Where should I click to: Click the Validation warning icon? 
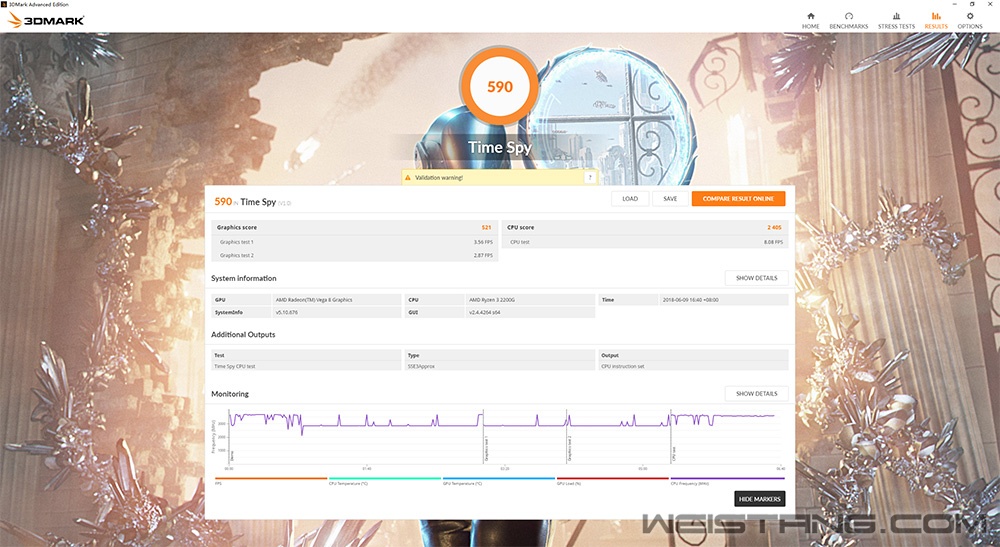coord(408,178)
